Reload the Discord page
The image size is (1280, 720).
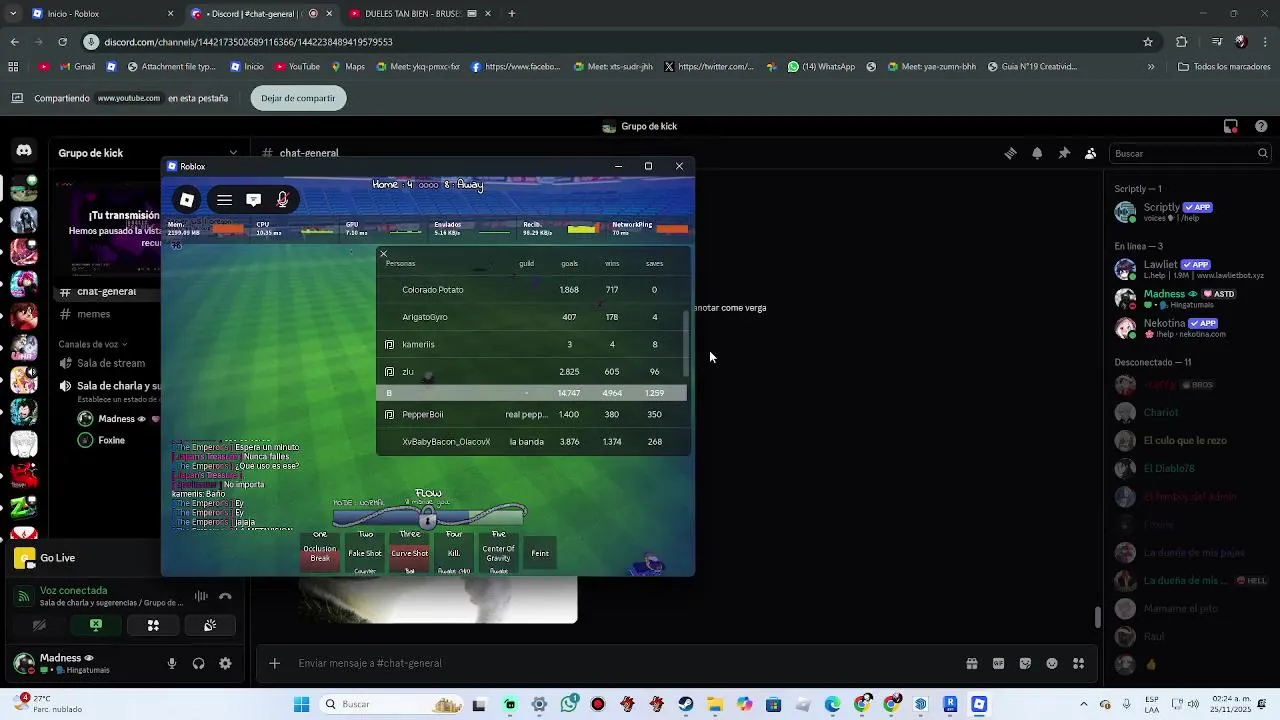coord(62,42)
